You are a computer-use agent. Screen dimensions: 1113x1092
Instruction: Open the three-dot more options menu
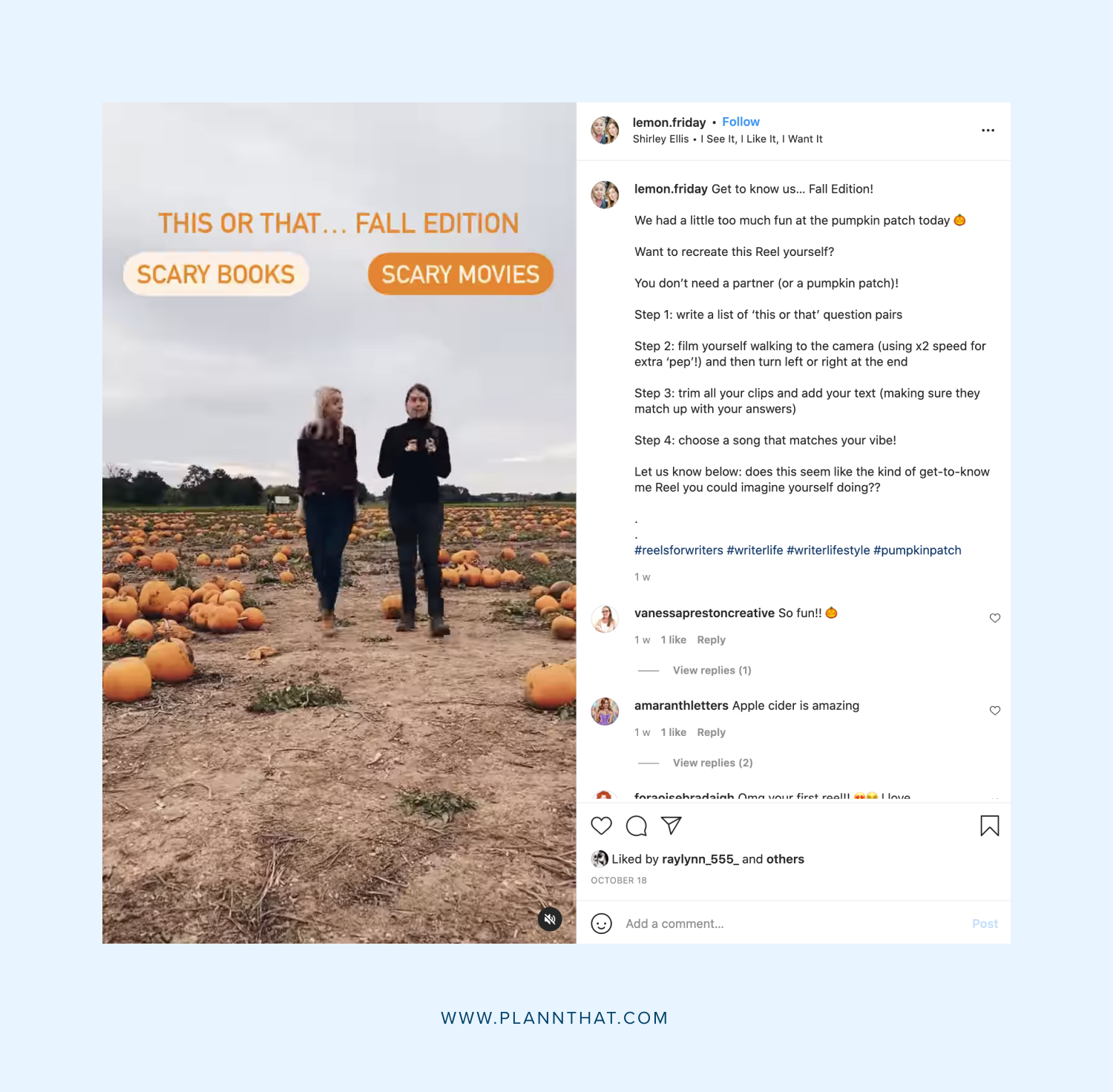click(x=988, y=131)
